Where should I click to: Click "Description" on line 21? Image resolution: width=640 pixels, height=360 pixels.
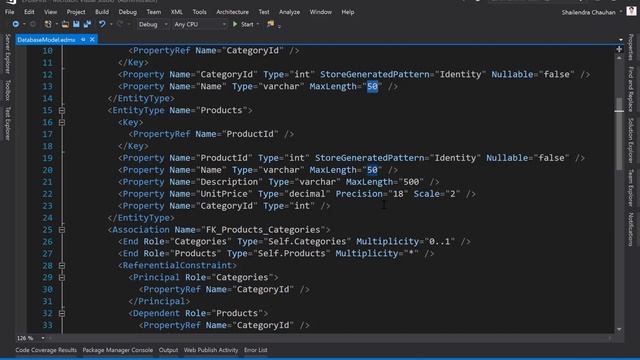(x=229, y=182)
